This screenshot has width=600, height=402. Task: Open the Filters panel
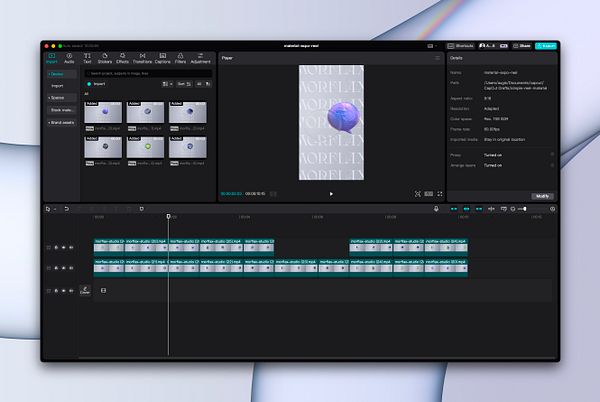pyautogui.click(x=180, y=59)
